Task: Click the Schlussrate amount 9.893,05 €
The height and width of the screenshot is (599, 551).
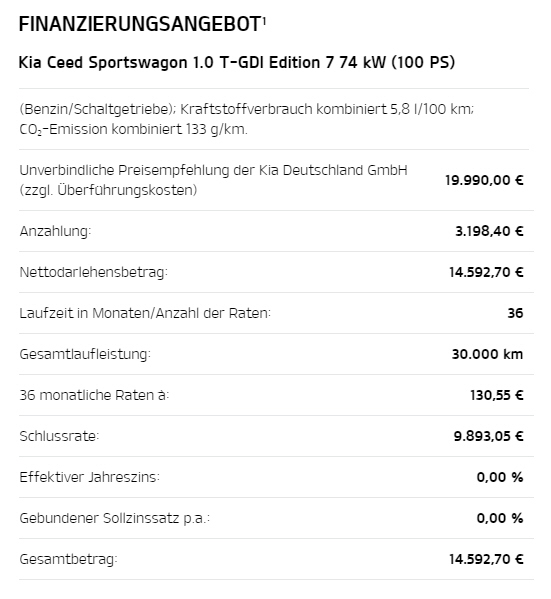Action: click(488, 436)
